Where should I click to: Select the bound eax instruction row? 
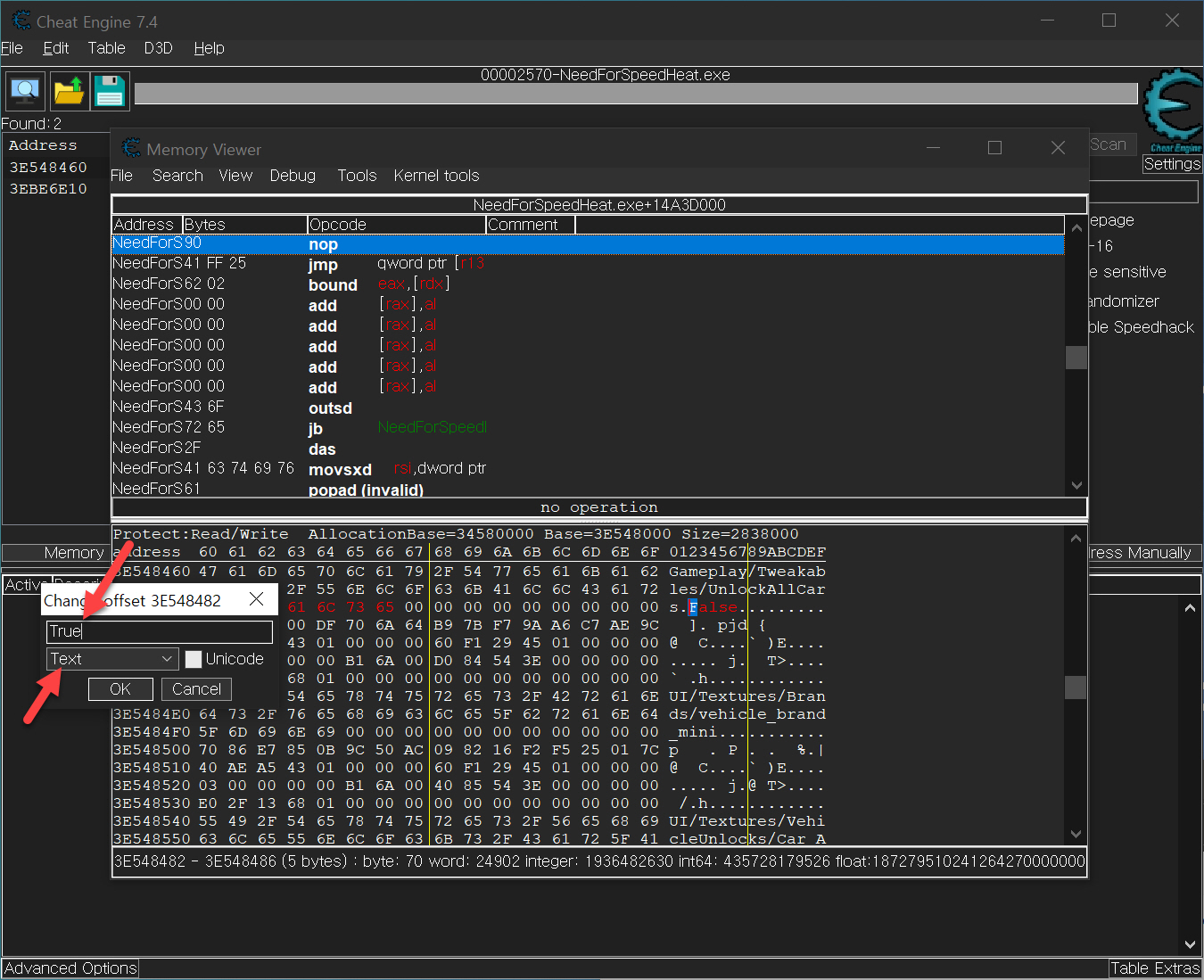click(588, 284)
